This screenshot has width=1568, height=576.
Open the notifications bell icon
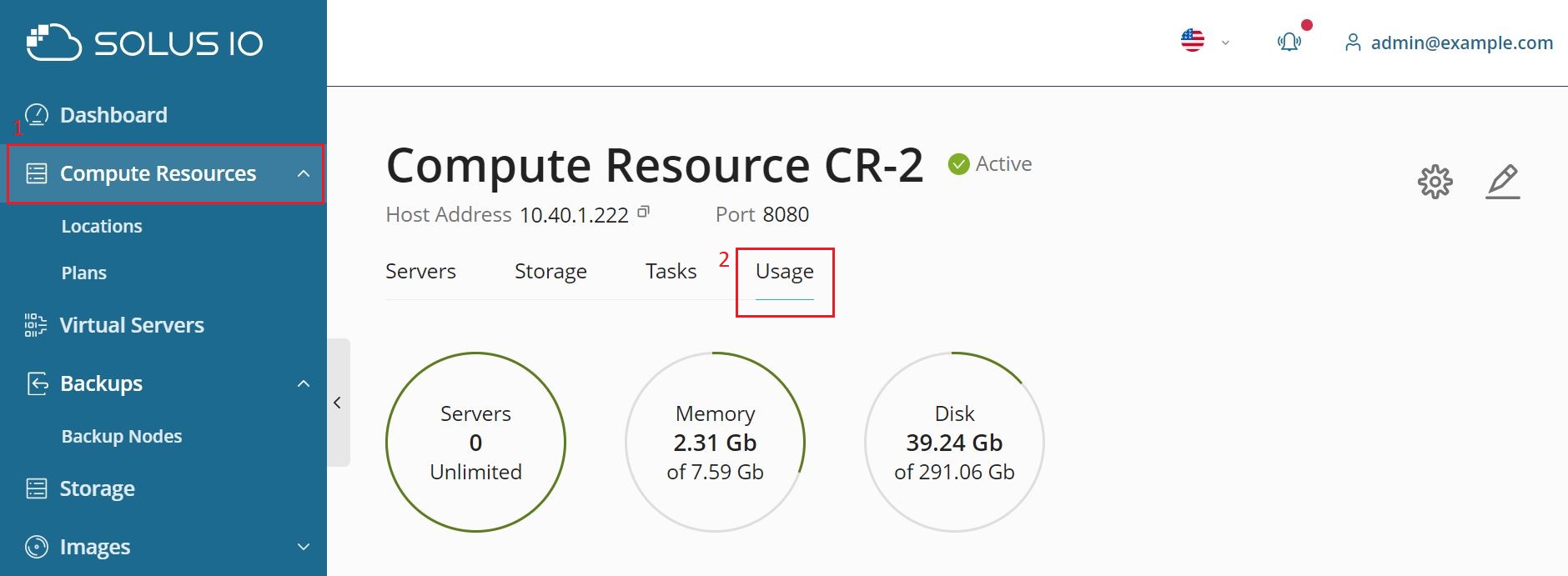coord(1289,42)
